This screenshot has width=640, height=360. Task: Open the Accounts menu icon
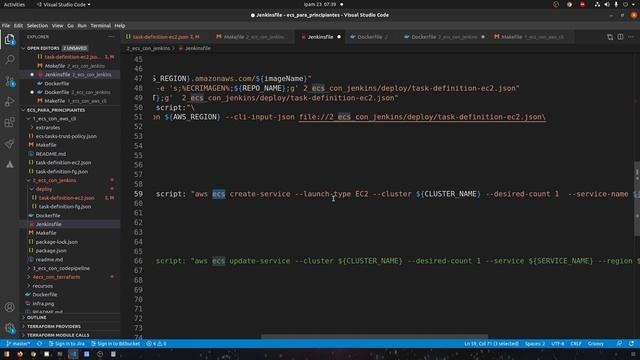click(9, 307)
